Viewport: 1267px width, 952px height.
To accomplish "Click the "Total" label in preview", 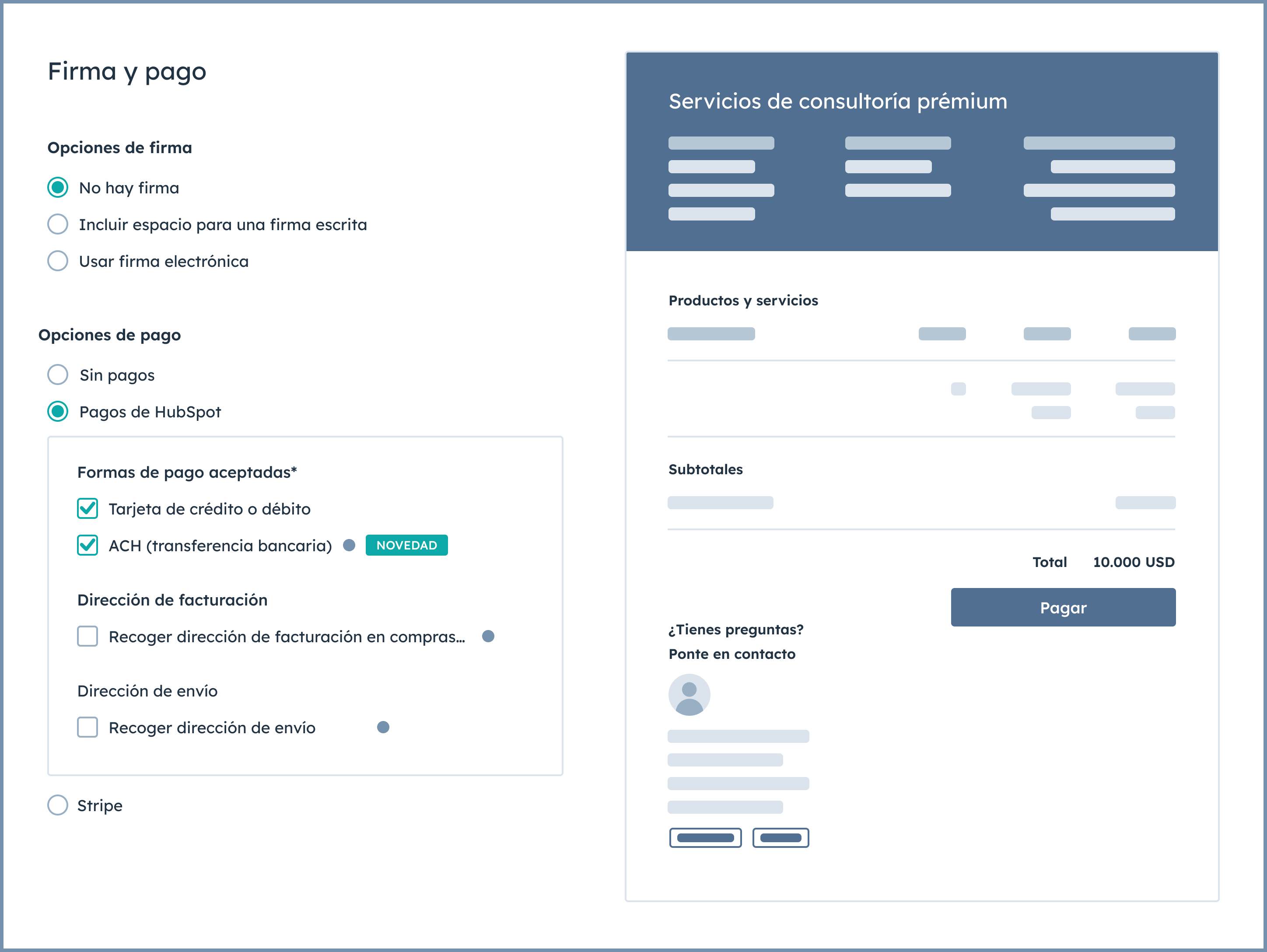I will (1049, 562).
